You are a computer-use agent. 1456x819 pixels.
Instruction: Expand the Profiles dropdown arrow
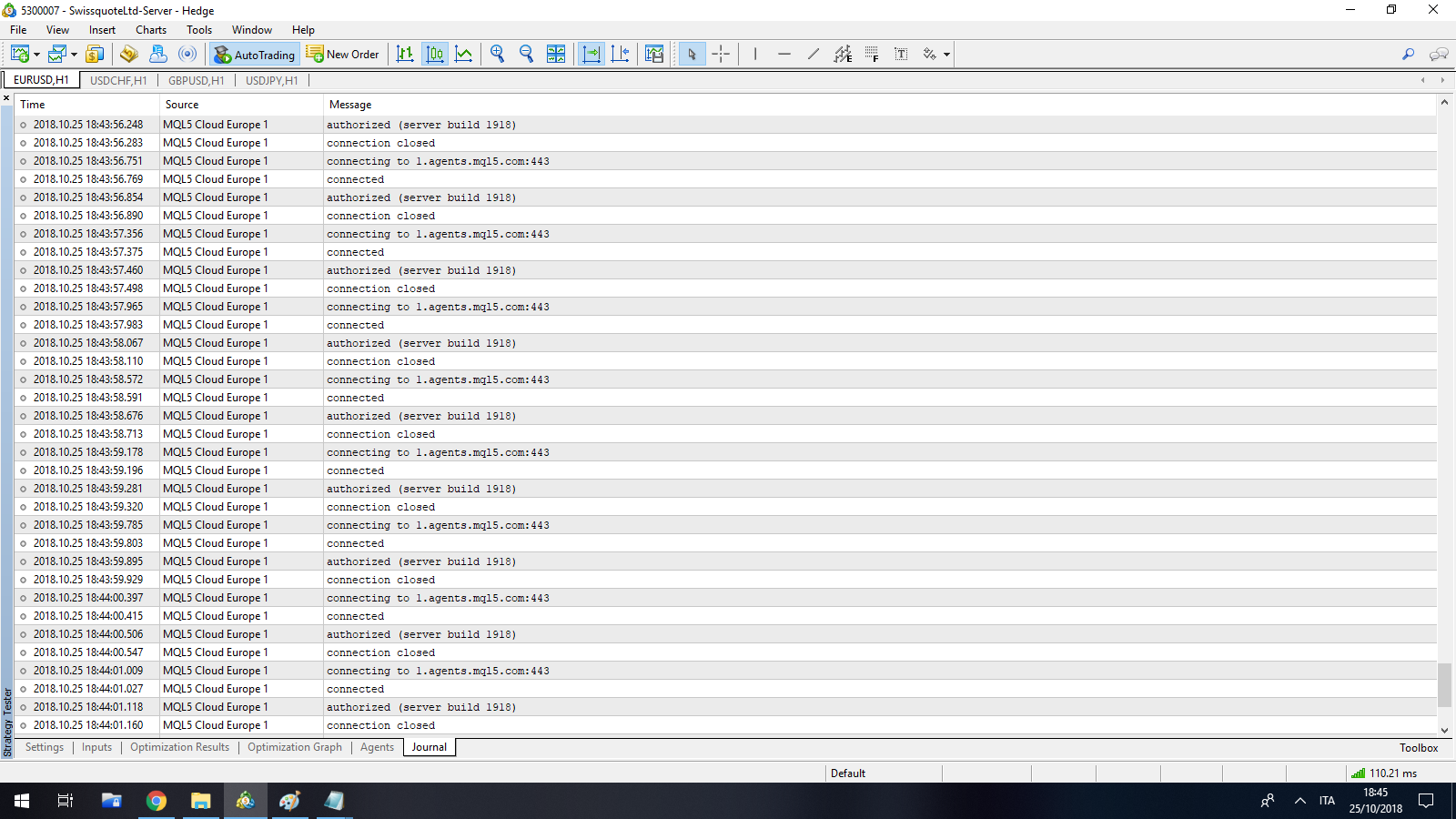[74, 55]
